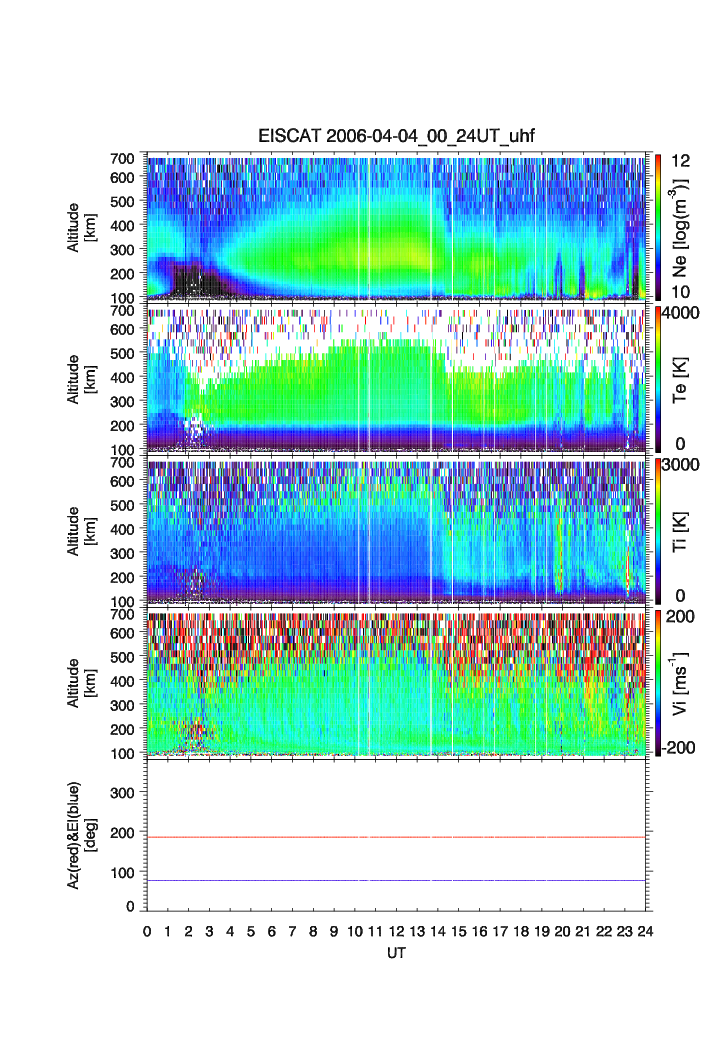The height and width of the screenshot is (1063, 708).
Task: Click the UT x-axis label
Action: tap(396, 954)
